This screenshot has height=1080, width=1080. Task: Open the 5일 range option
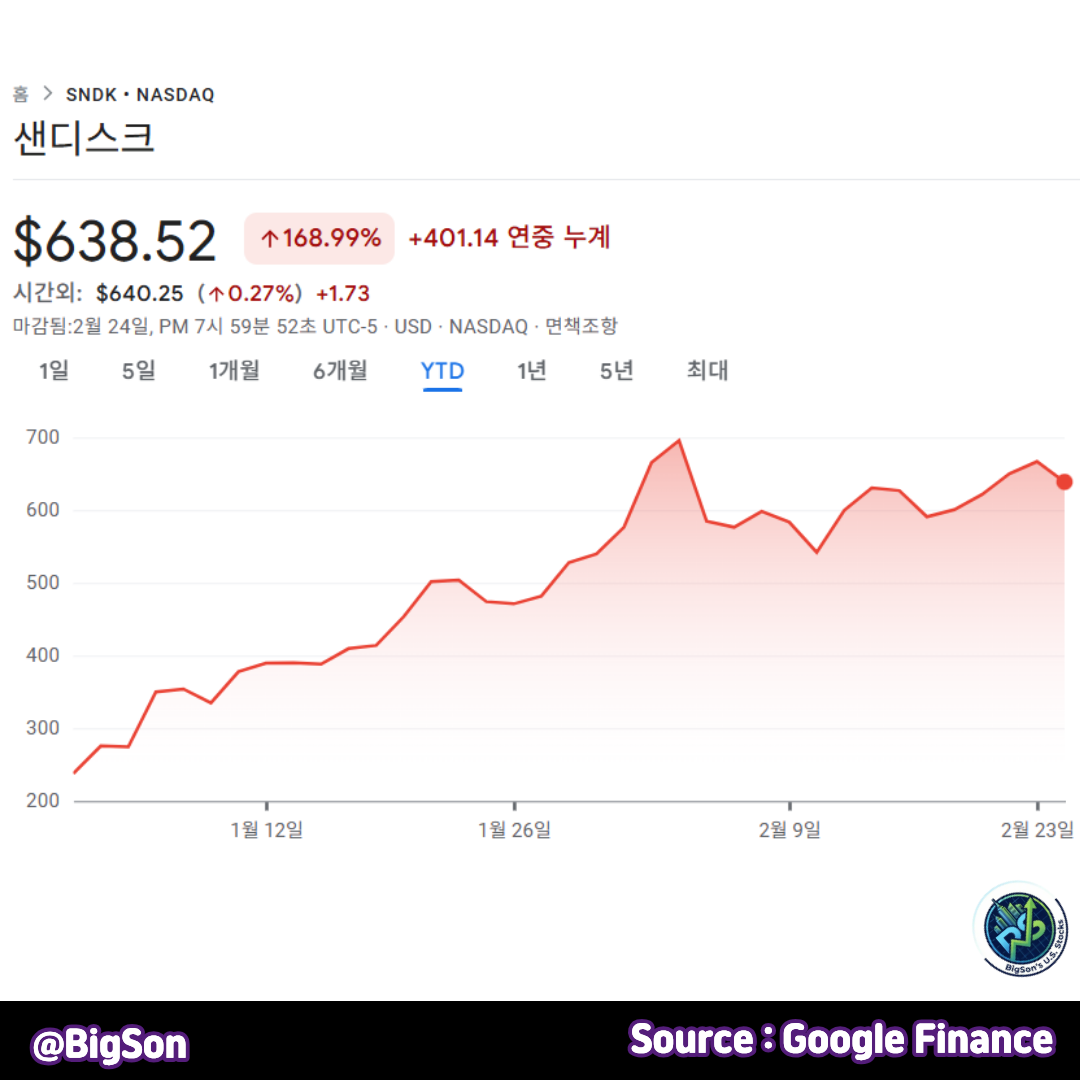pyautogui.click(x=138, y=371)
